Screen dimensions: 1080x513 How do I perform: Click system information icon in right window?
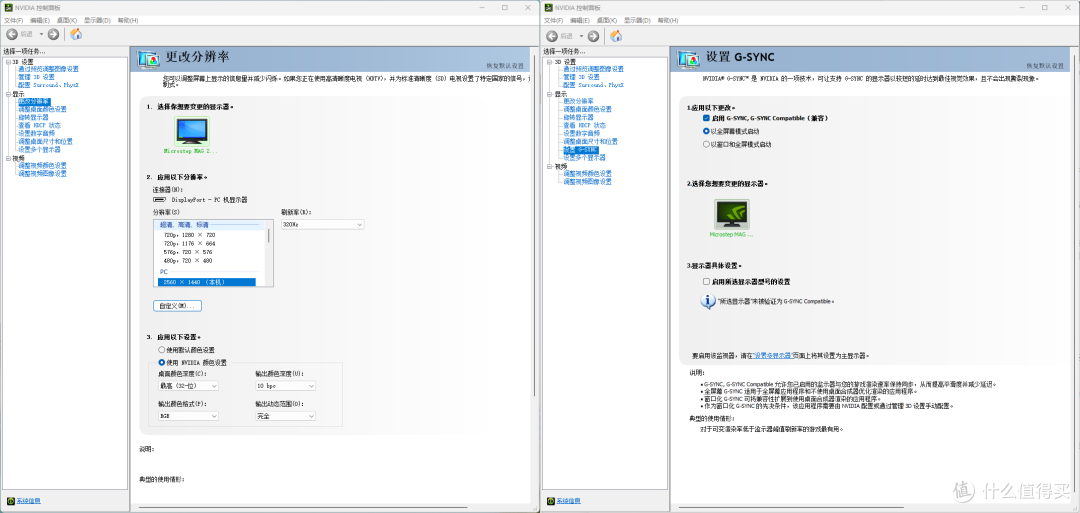[550, 501]
